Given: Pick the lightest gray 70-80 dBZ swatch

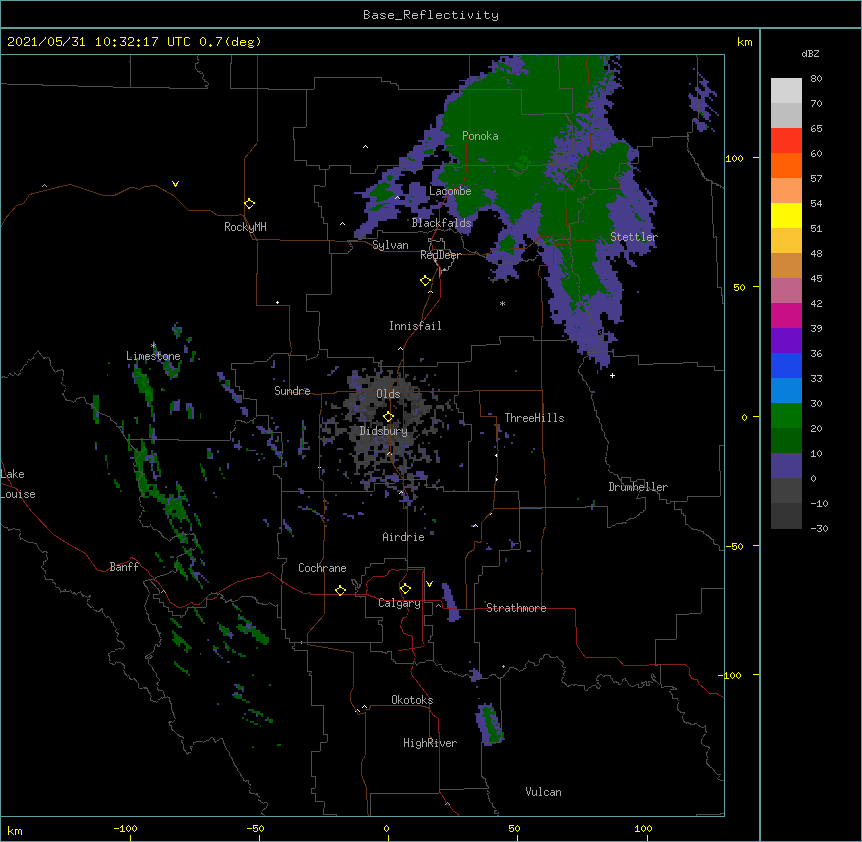Looking at the screenshot, I should coord(786,91).
